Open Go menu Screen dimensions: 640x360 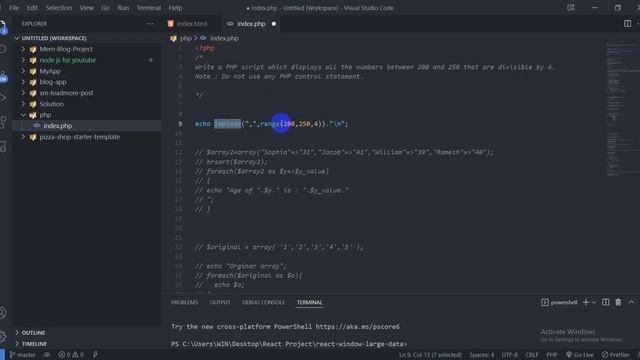click(x=105, y=8)
